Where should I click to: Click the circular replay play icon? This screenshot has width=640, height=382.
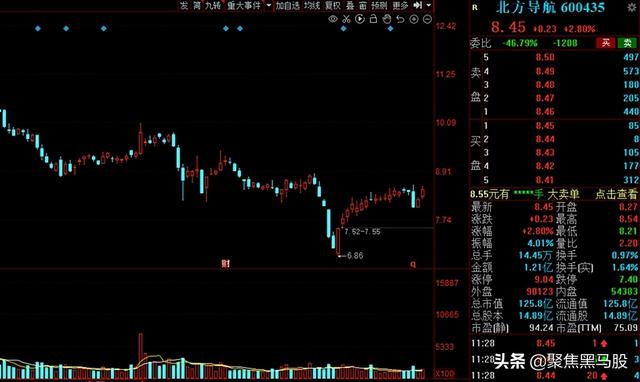360,19
